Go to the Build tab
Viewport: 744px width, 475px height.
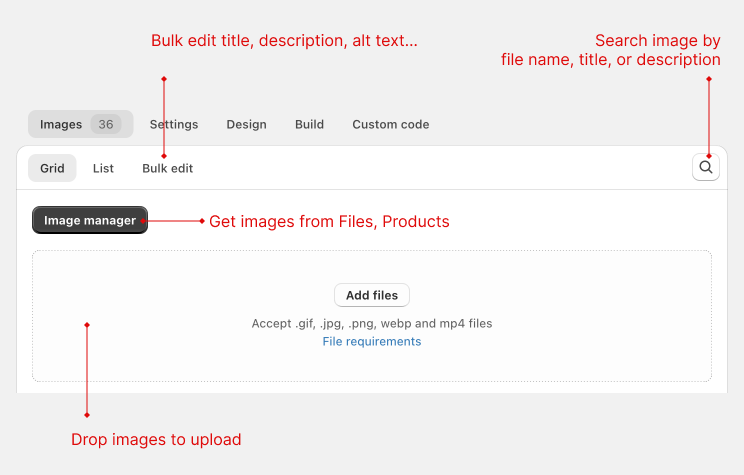click(x=309, y=124)
